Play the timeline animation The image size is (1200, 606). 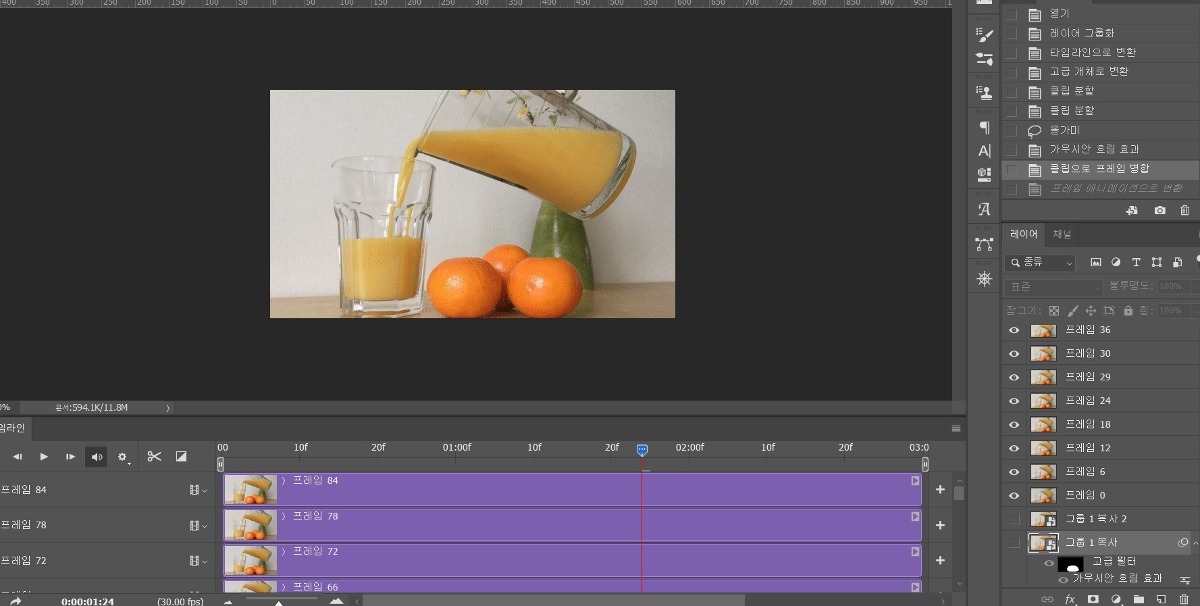click(44, 457)
